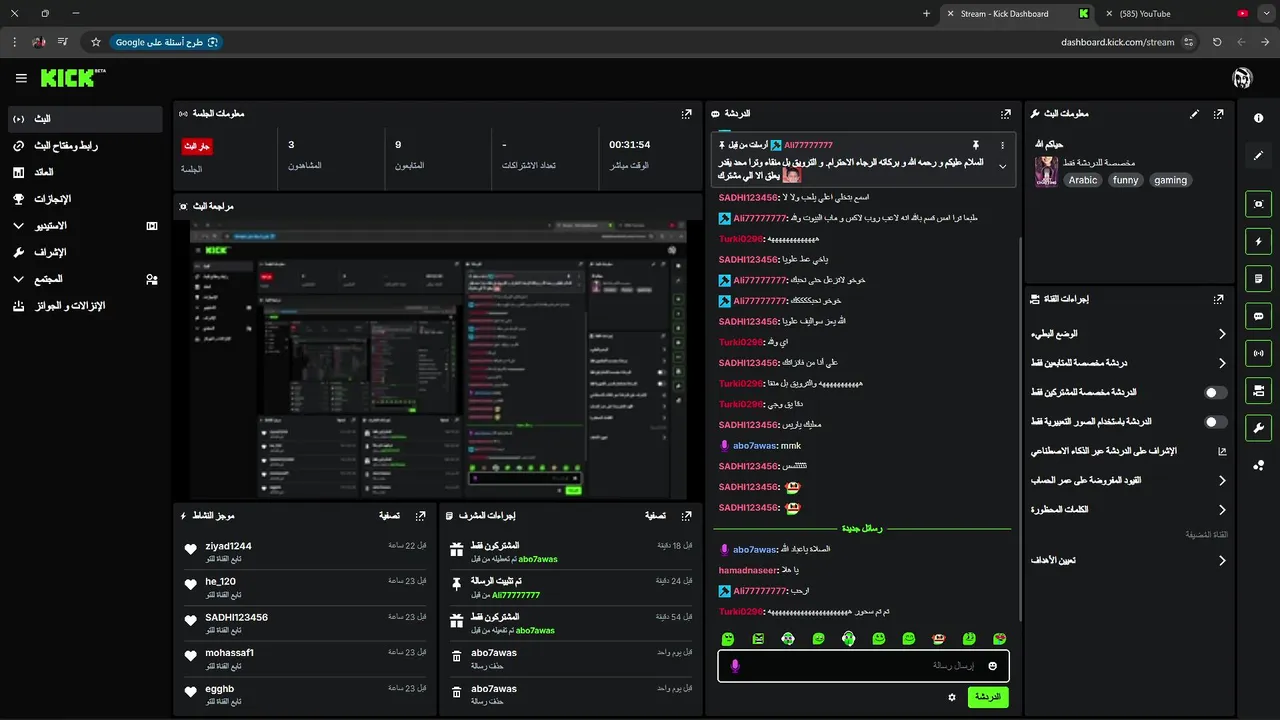Viewport: 1280px width, 720px height.
Task: Open a new browser tab with plus
Action: [927, 14]
